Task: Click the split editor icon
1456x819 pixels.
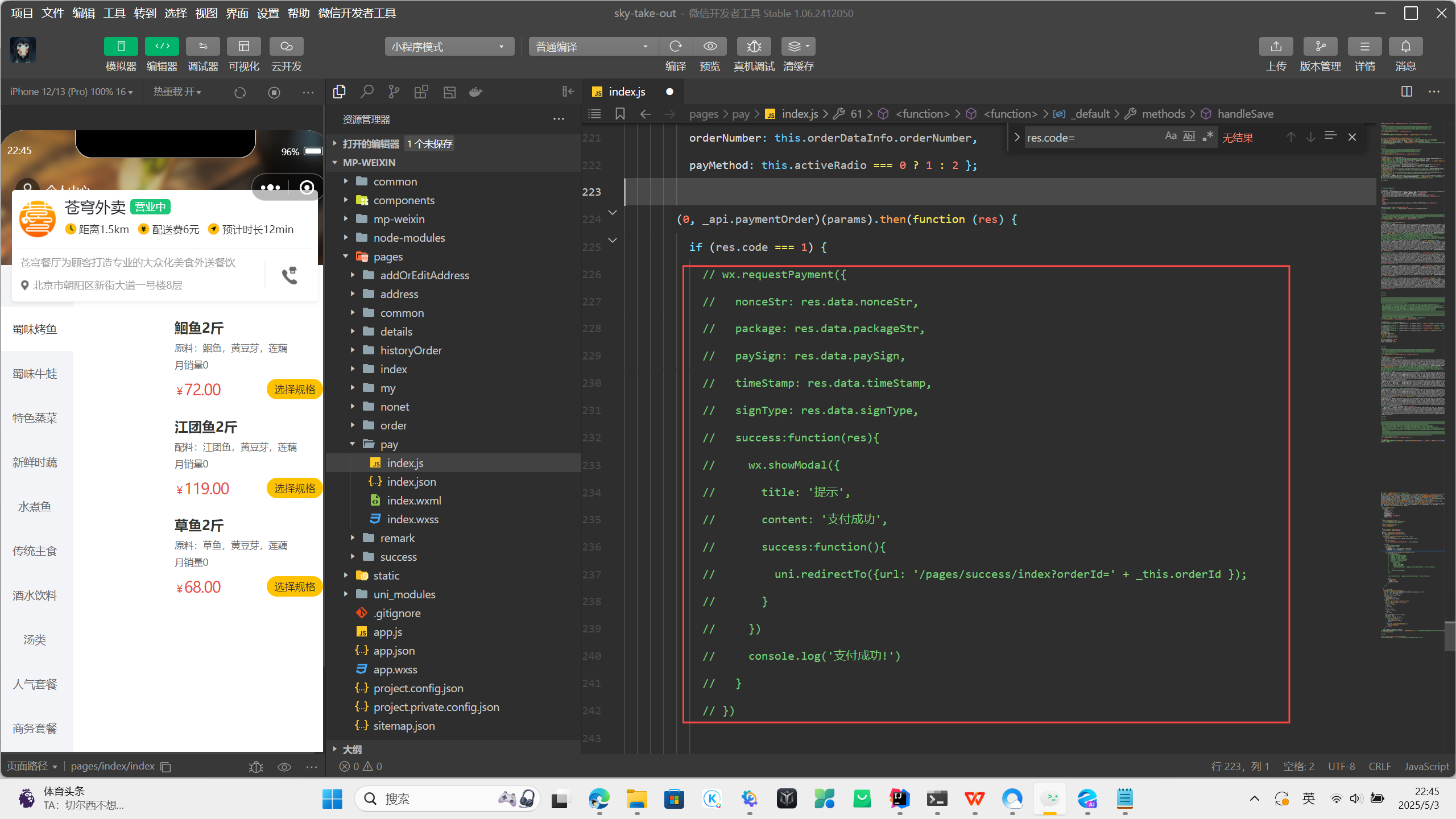Action: point(1407,92)
